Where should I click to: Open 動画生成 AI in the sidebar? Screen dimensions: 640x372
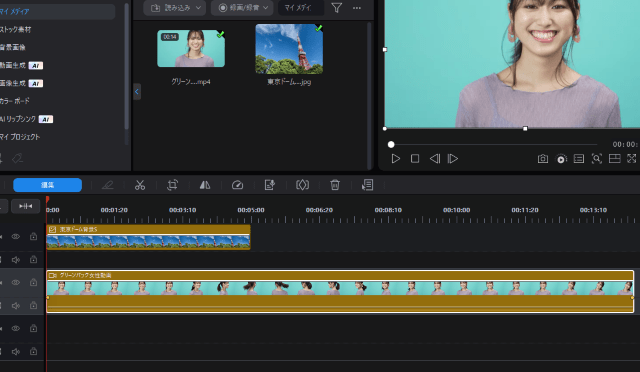click(21, 65)
